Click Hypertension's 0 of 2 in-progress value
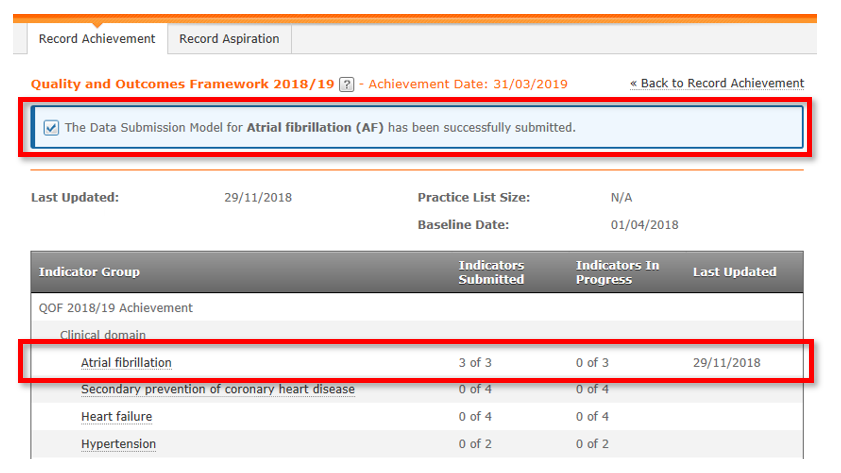 pos(592,444)
